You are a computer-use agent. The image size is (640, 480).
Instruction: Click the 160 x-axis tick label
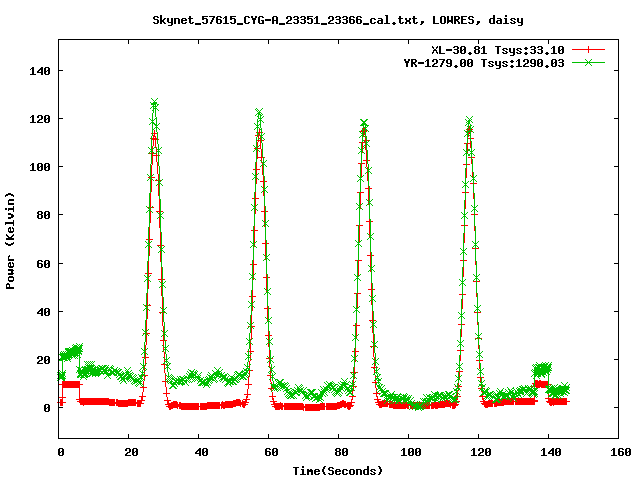(x=620, y=452)
